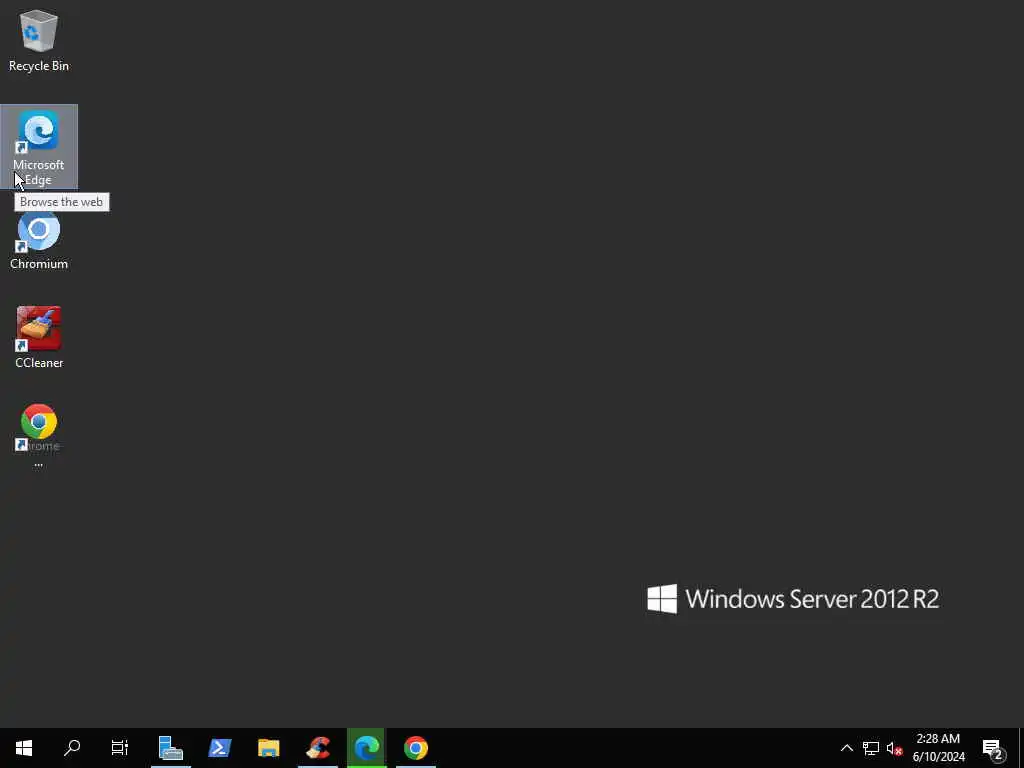The height and width of the screenshot is (768, 1024).
Task: Open clock and date 2:28 AM
Action: coord(938,748)
